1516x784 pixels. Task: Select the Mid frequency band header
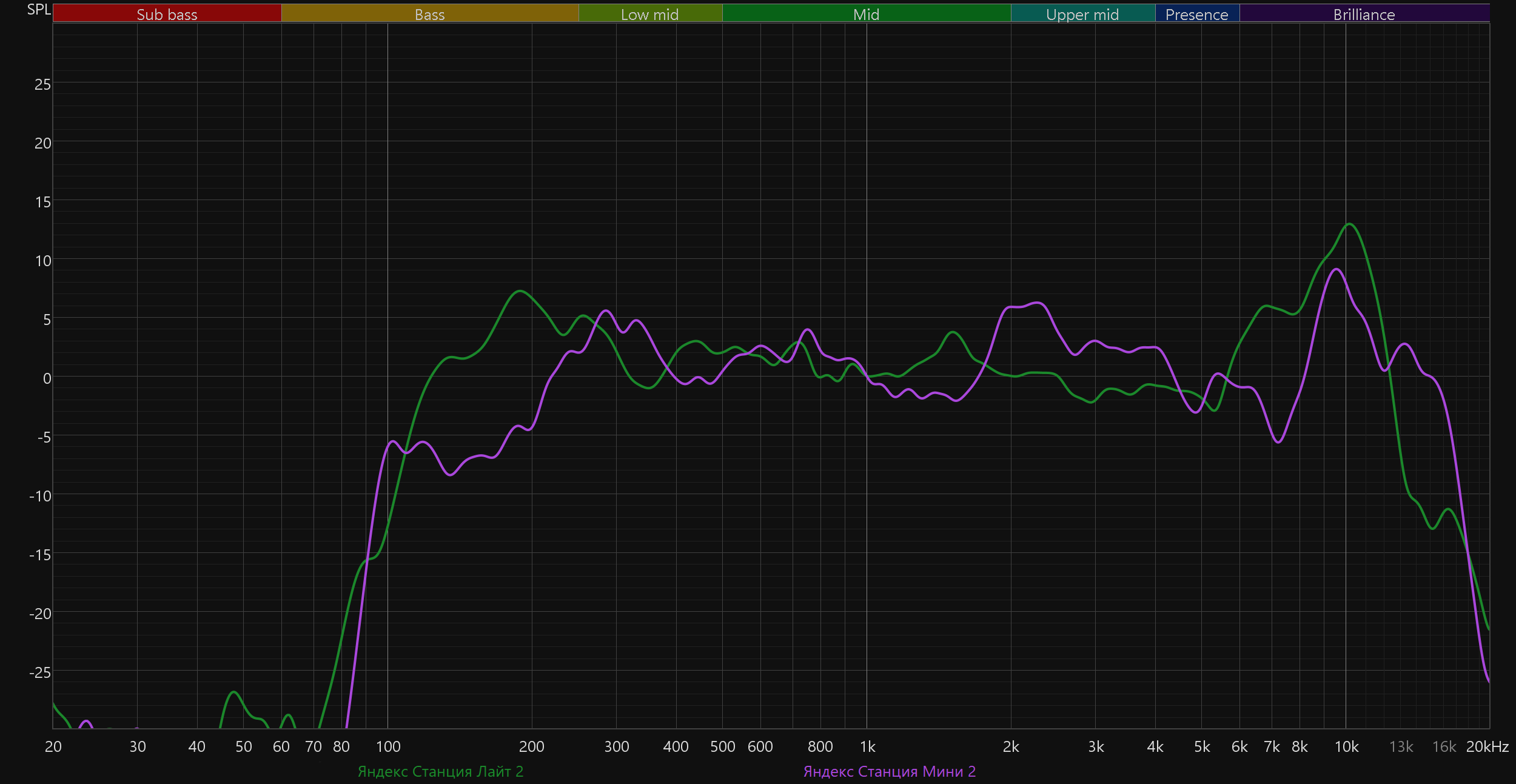click(x=866, y=14)
